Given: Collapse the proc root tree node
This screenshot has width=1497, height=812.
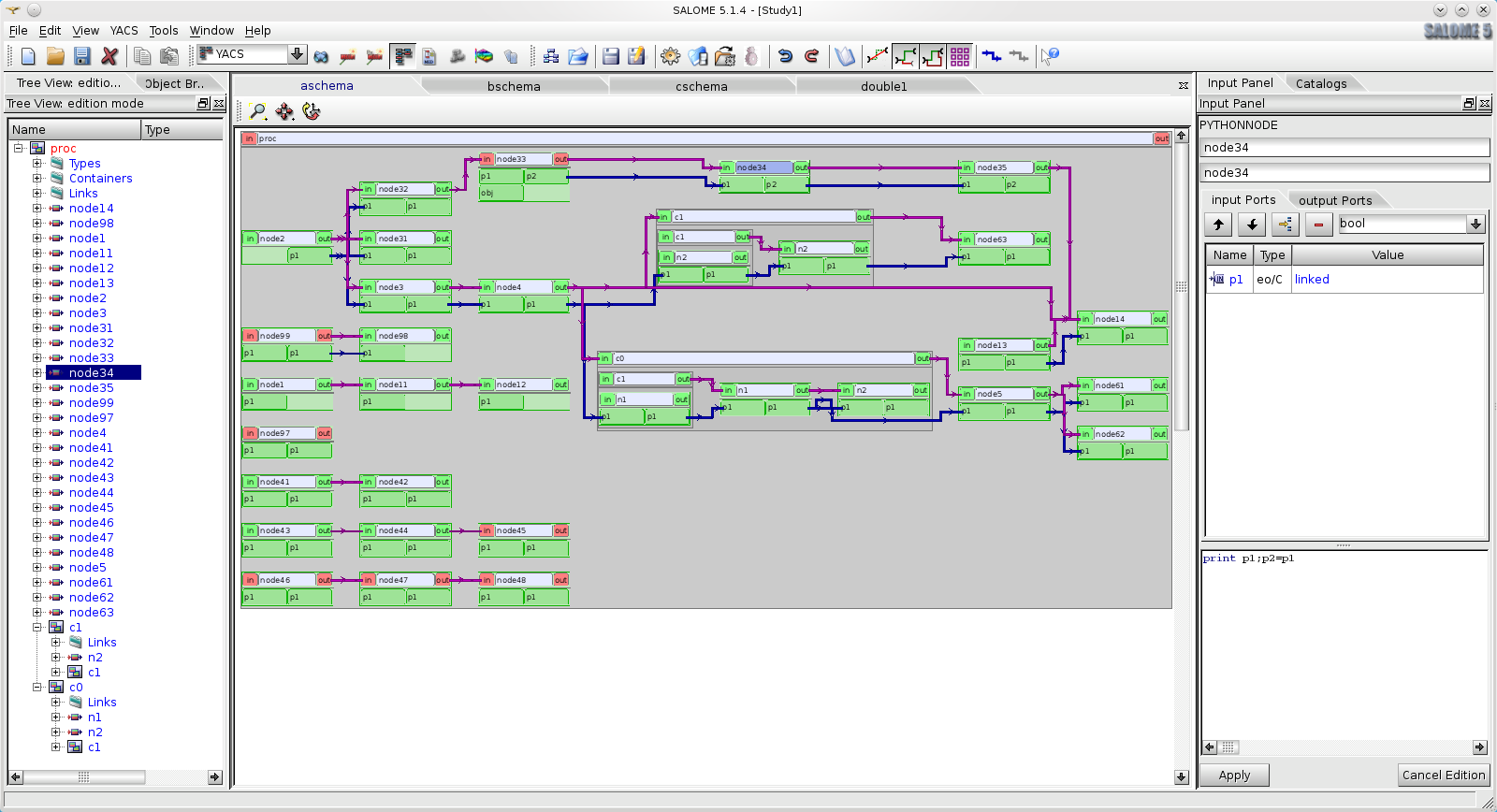Looking at the screenshot, I should click(19, 149).
